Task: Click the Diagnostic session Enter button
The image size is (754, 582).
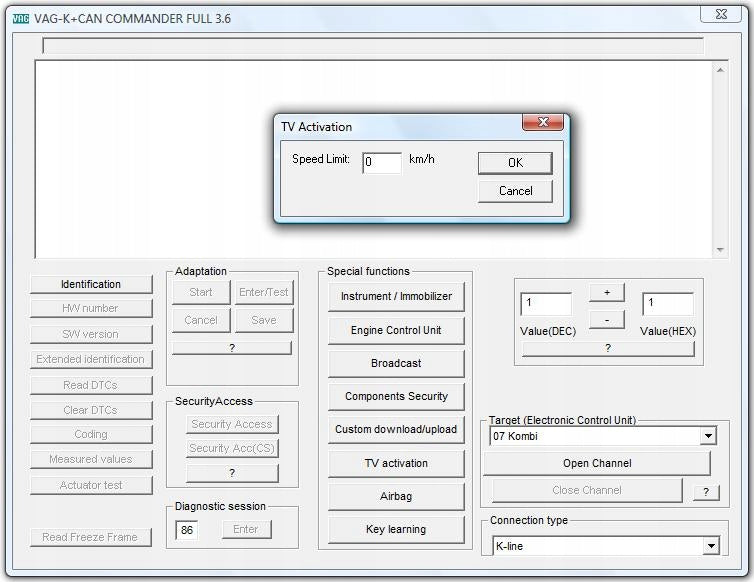Action: pos(246,530)
